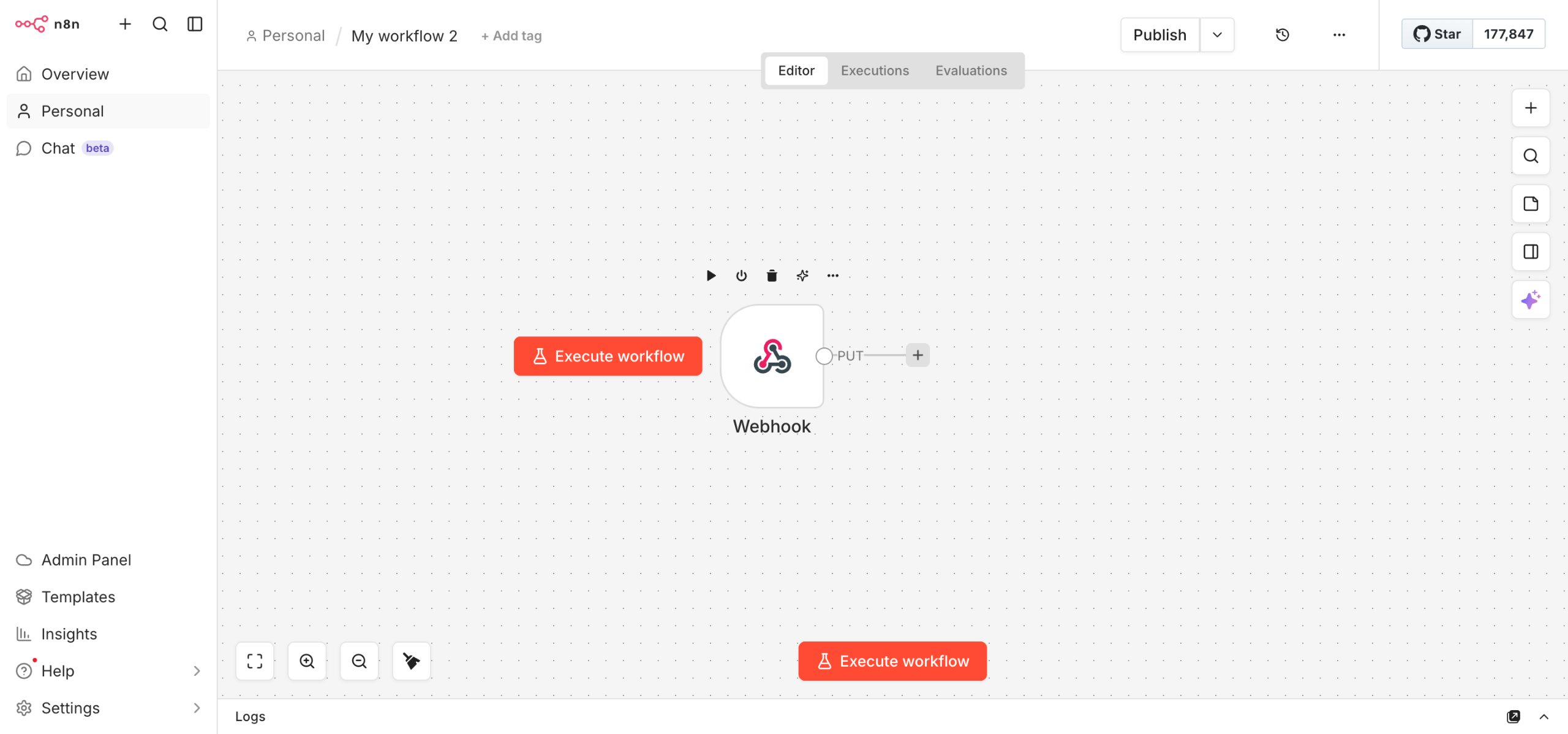Click the Add tag link
This screenshot has width=1568, height=734.
(x=511, y=36)
